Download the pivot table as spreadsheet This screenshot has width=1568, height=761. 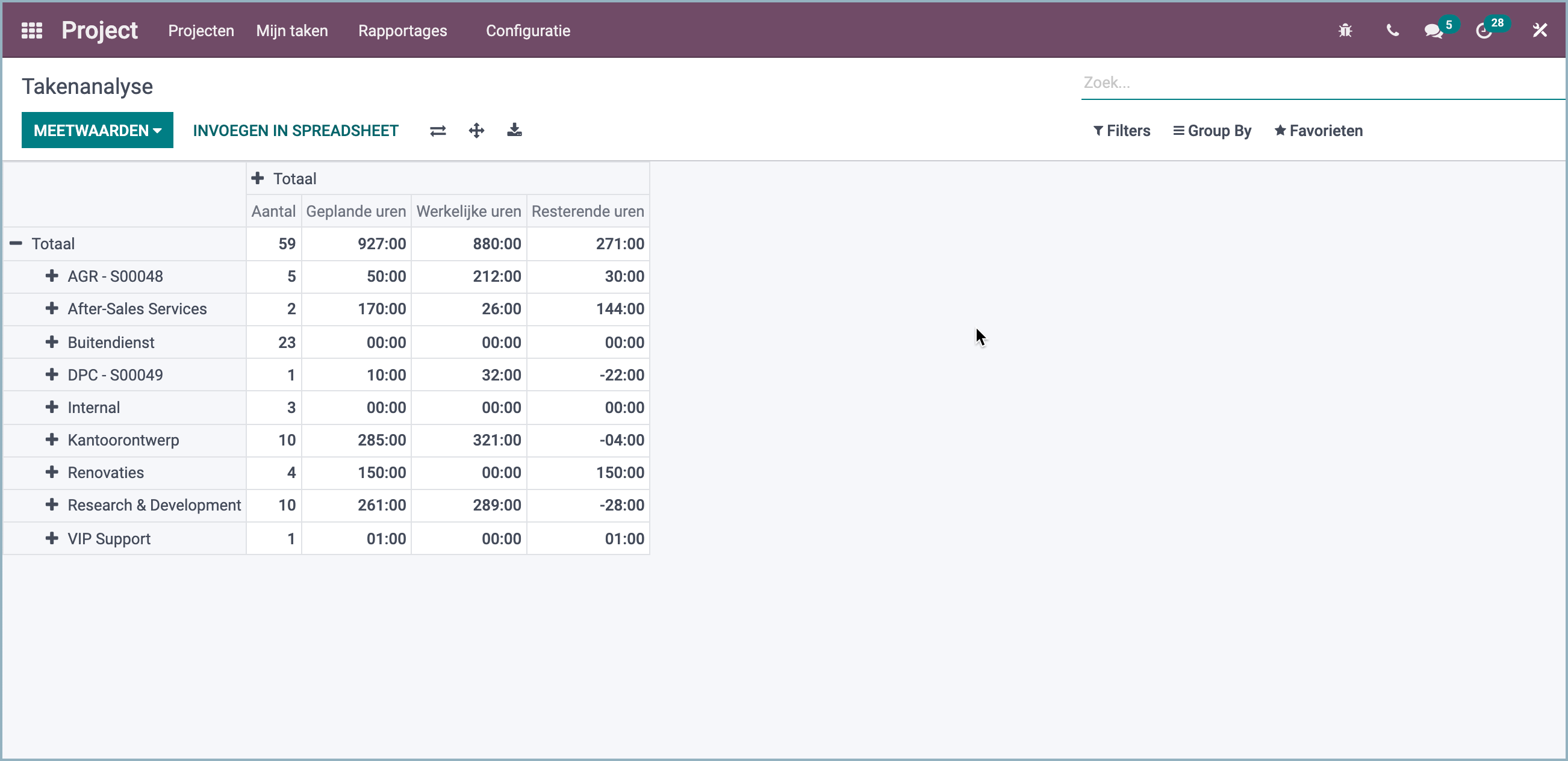[x=515, y=129]
